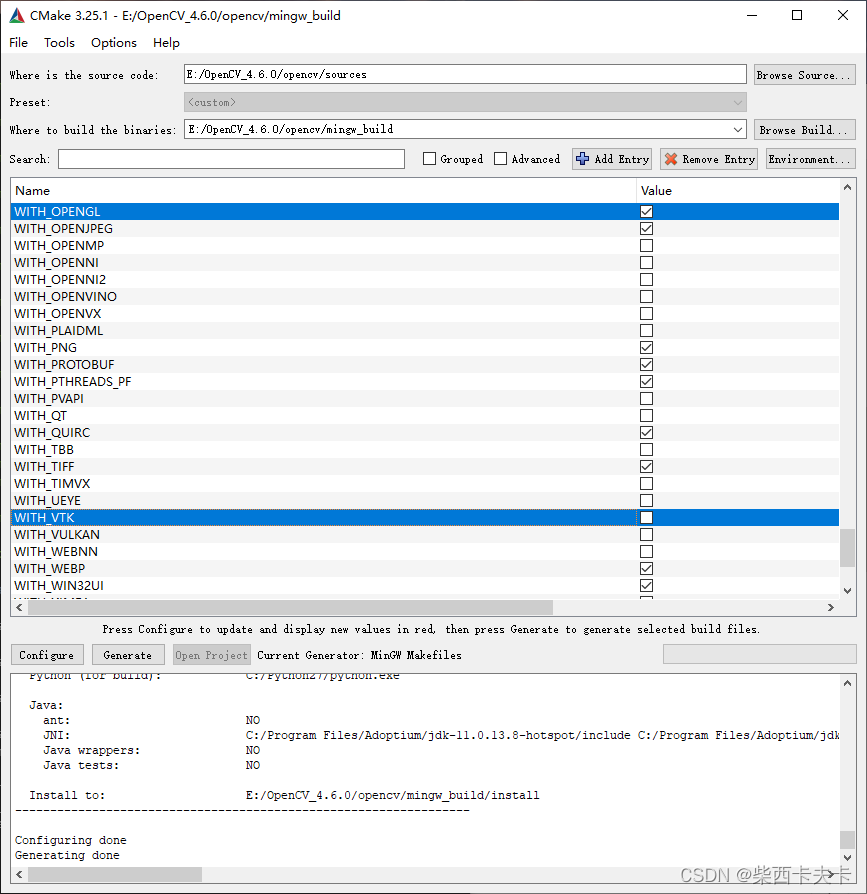This screenshot has height=894, width=867.
Task: Open the Environment settings button
Action: pyautogui.click(x=811, y=159)
